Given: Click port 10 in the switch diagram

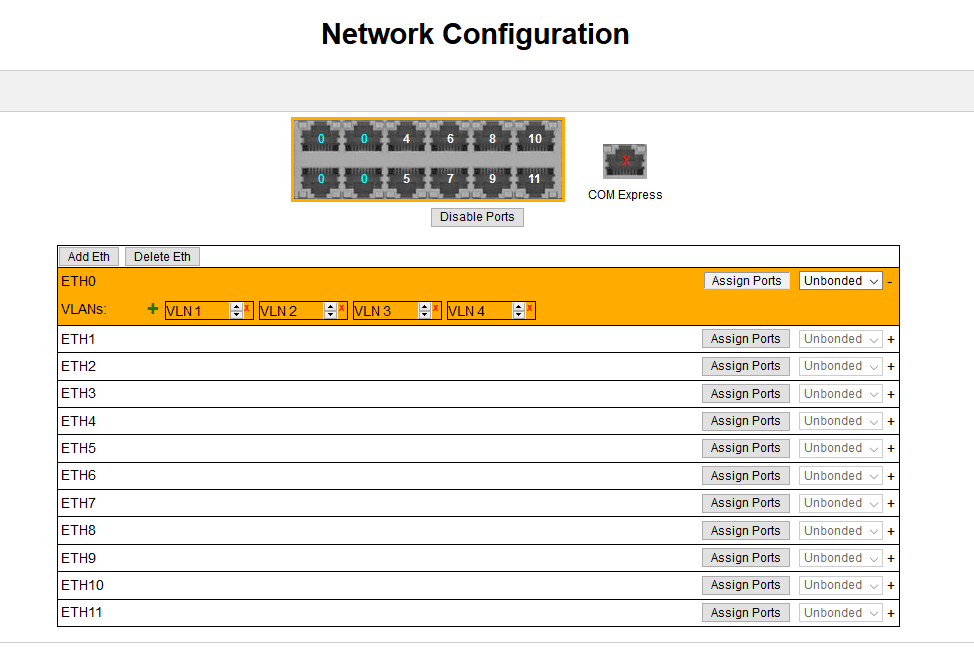Looking at the screenshot, I should (x=534, y=139).
